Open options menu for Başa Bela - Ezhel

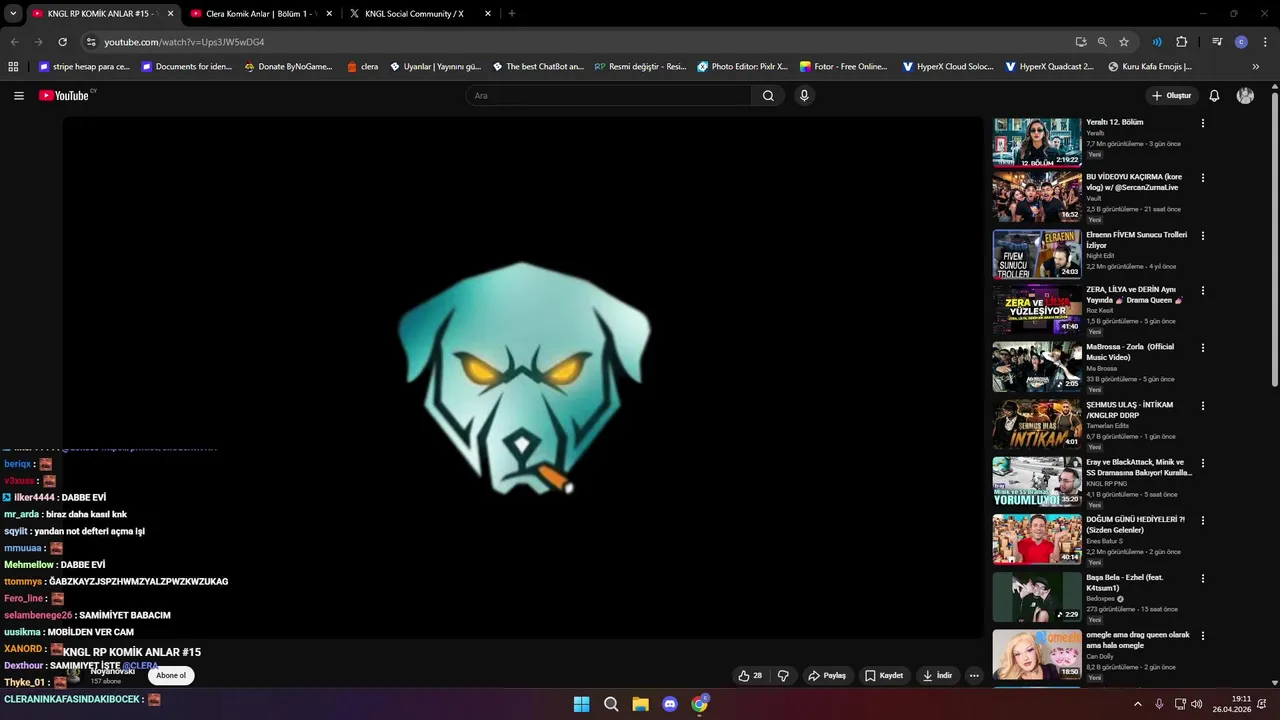pyautogui.click(x=1203, y=578)
